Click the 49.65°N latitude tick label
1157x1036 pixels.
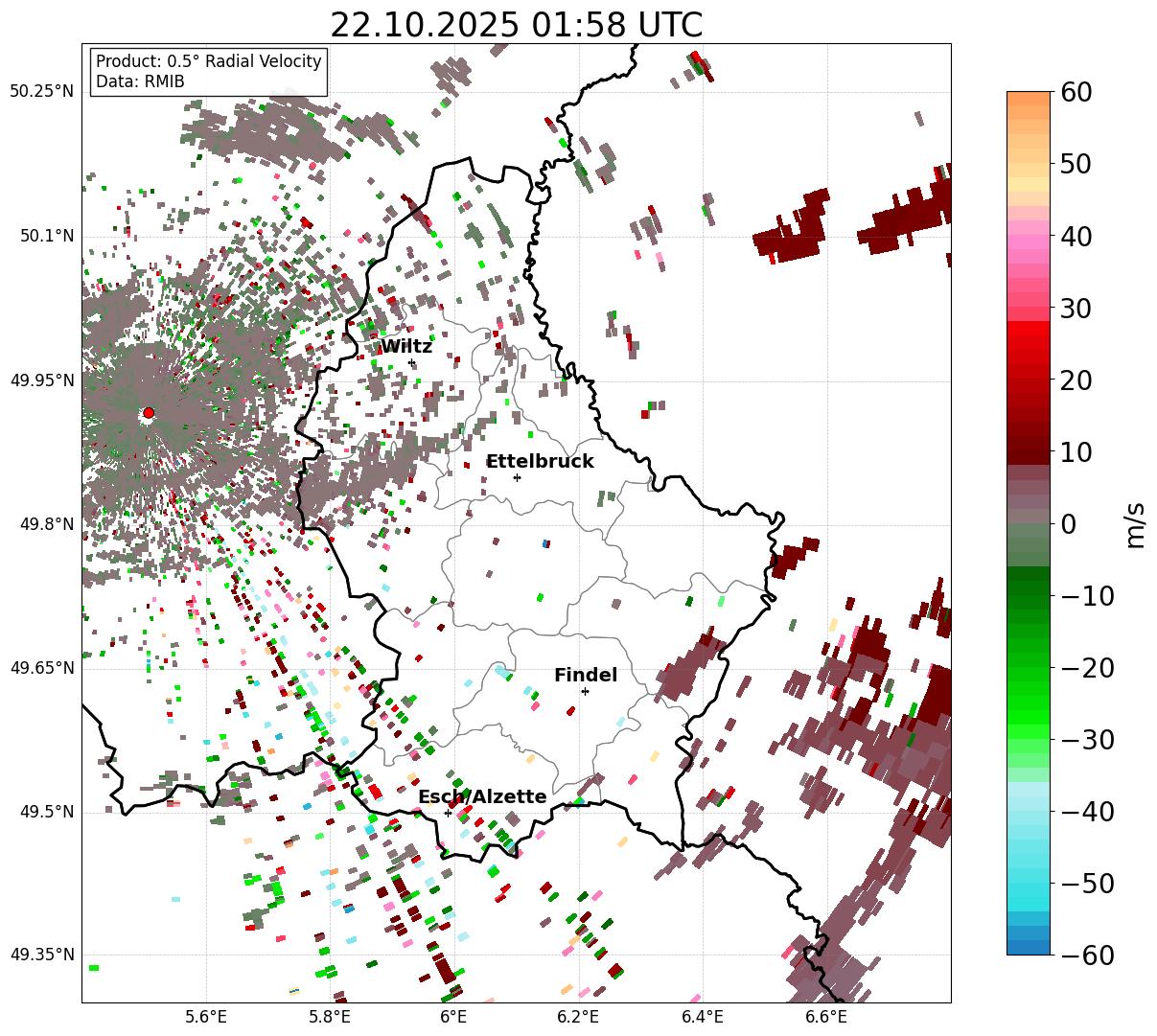click(41, 668)
